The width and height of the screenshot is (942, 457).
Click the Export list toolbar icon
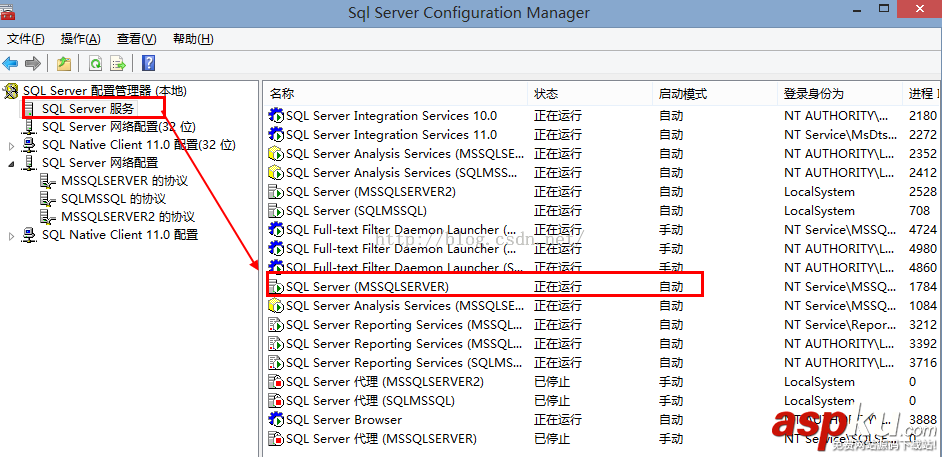(118, 64)
